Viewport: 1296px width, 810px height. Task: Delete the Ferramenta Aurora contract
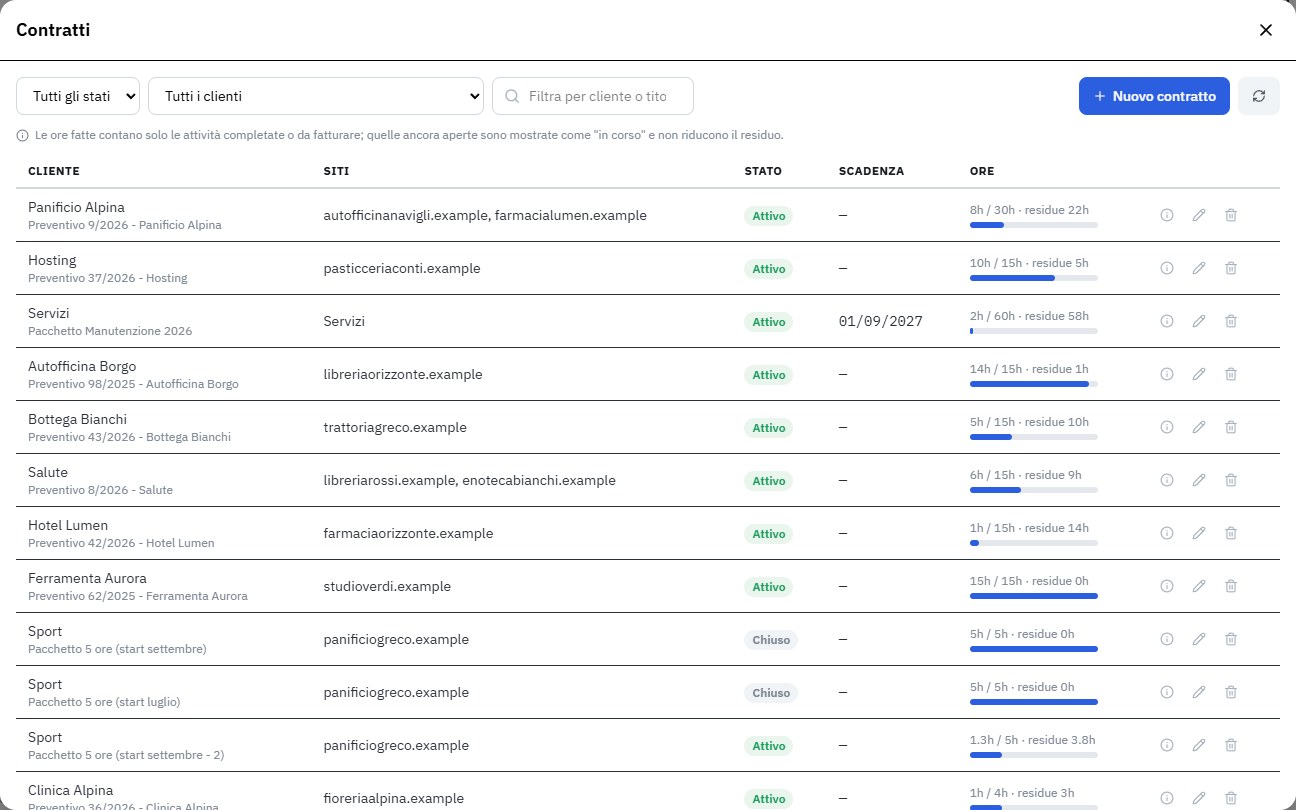click(1231, 586)
